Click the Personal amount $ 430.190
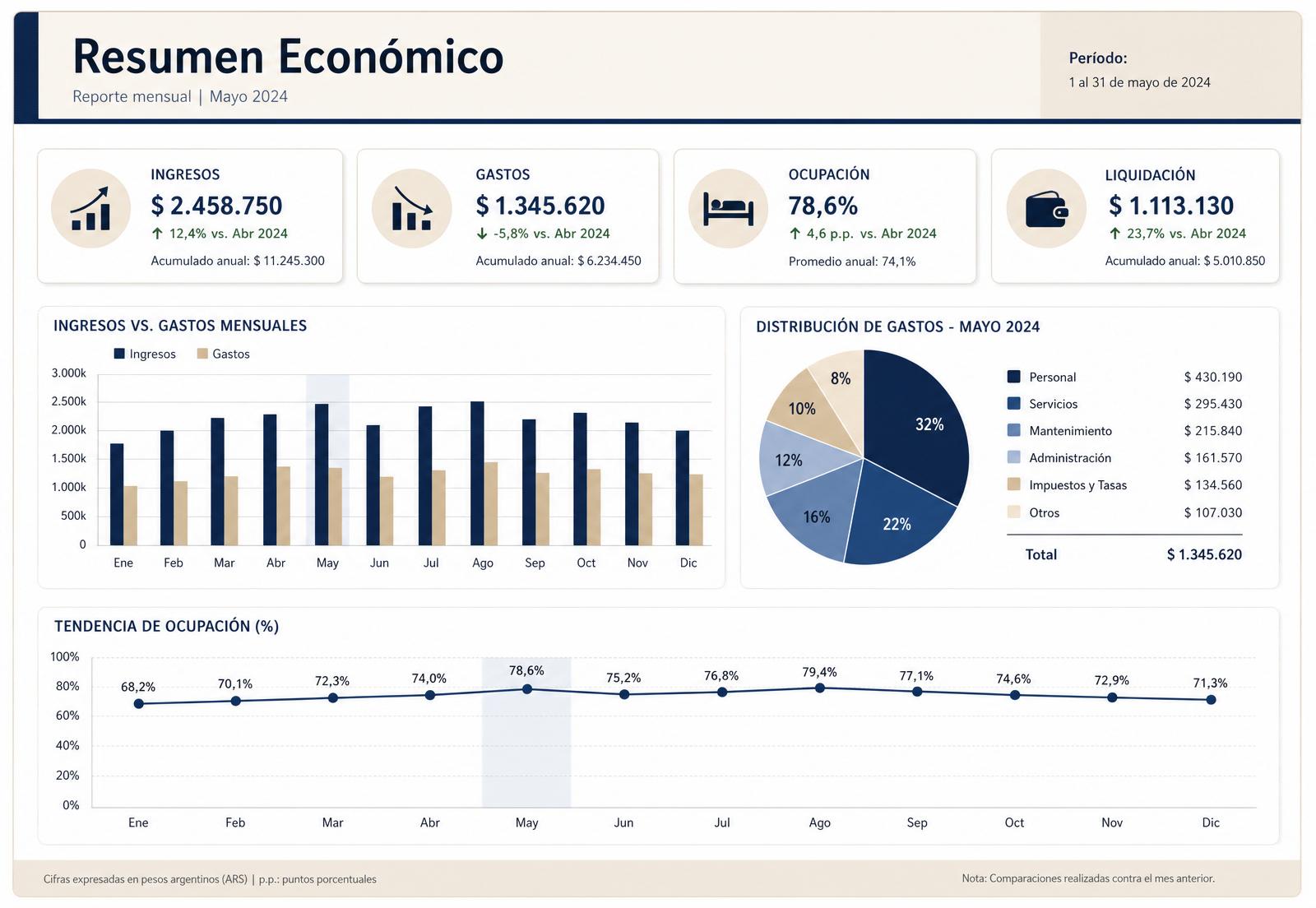 (1213, 377)
